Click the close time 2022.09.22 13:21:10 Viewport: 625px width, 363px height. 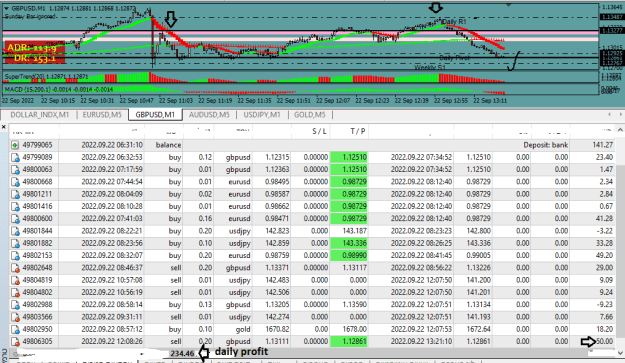tap(421, 341)
